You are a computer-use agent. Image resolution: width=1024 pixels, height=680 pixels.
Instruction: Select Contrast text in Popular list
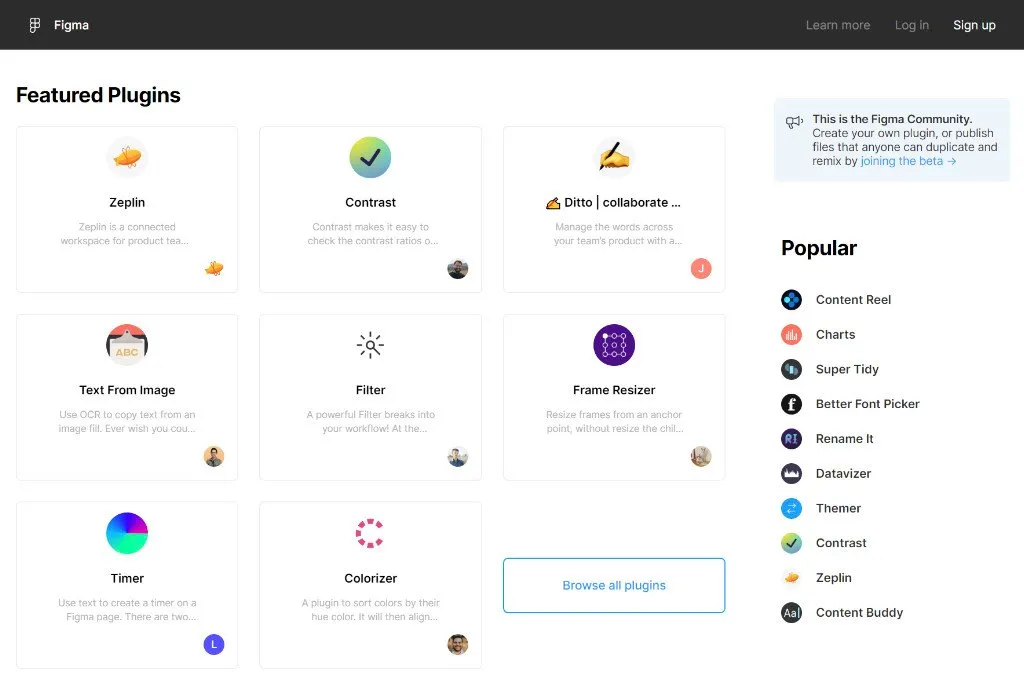(x=840, y=543)
